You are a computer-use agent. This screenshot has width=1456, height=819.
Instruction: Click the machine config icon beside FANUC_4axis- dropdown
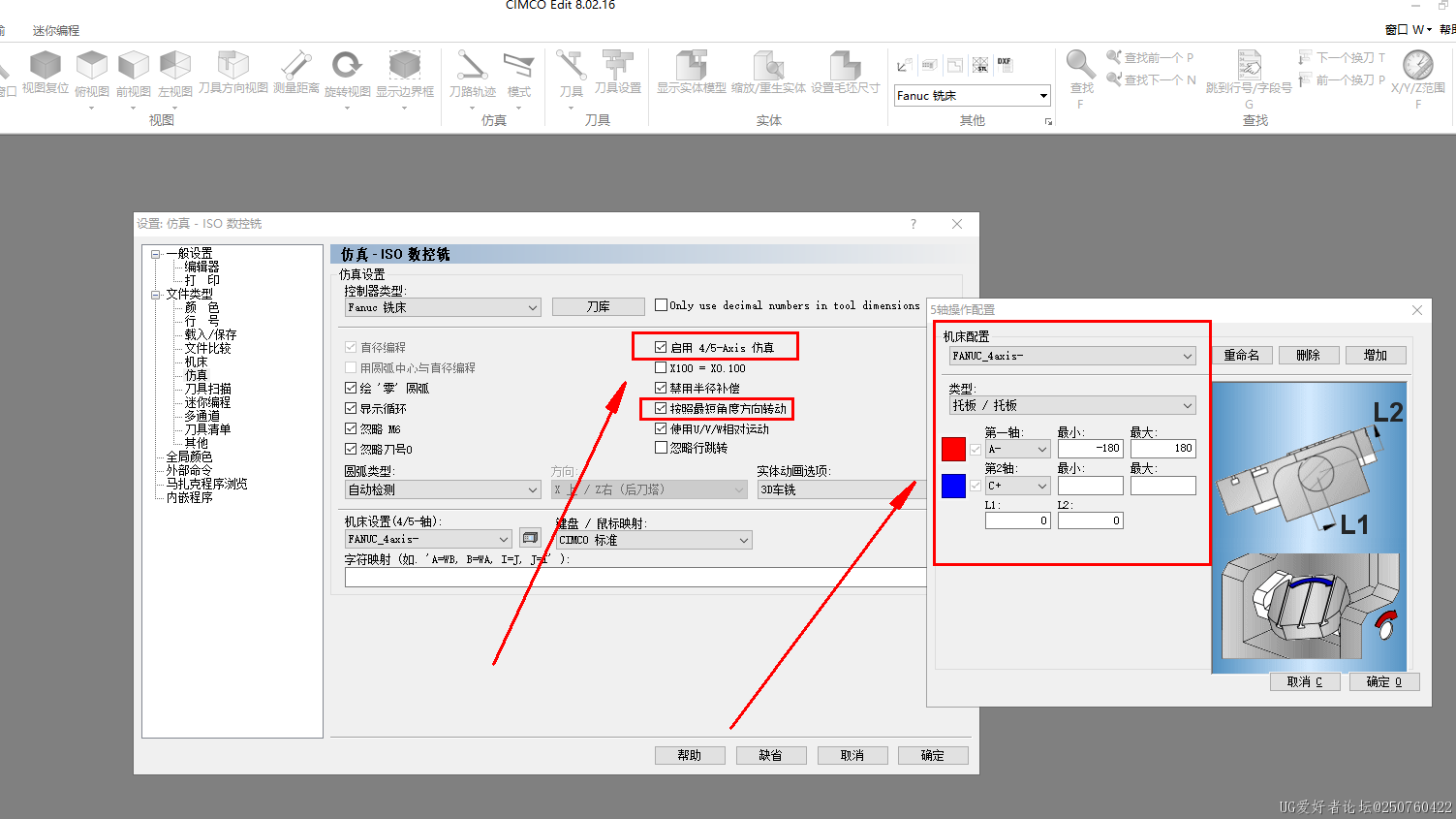click(530, 538)
